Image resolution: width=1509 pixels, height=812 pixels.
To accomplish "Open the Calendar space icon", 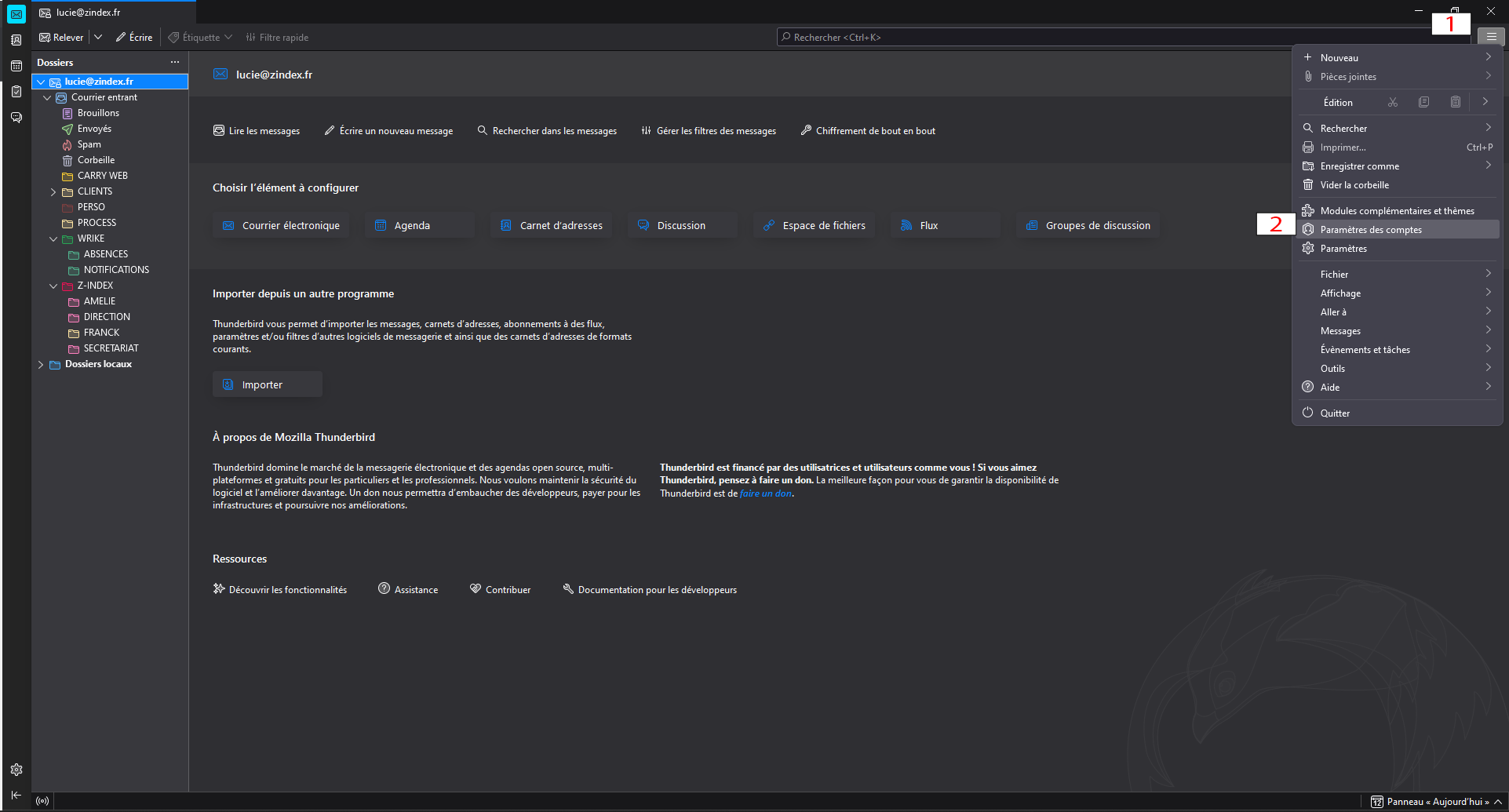I will 16,66.
